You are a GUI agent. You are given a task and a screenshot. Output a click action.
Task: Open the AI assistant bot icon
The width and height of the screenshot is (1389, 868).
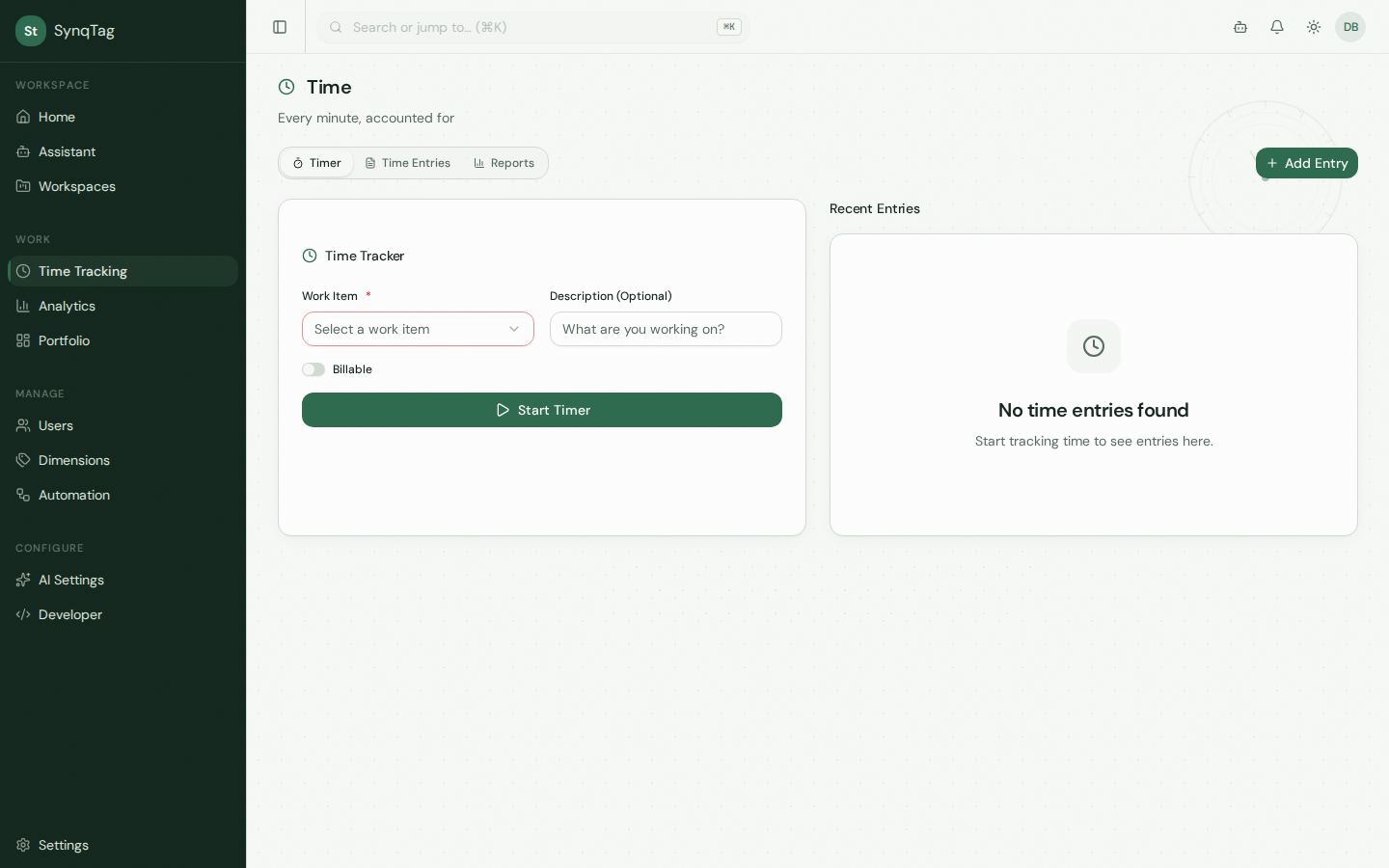point(1240,27)
